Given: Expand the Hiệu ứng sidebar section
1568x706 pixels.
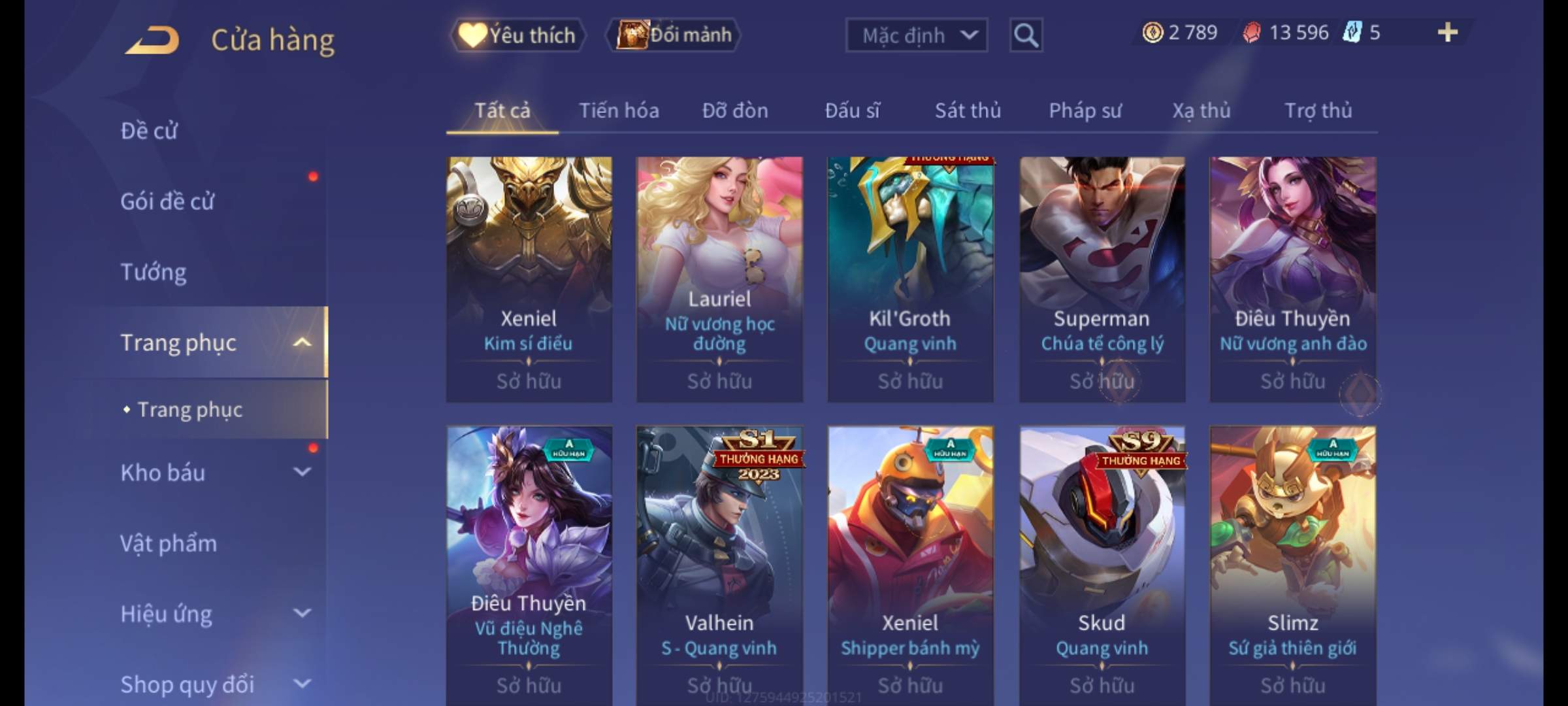Looking at the screenshot, I should click(x=302, y=613).
